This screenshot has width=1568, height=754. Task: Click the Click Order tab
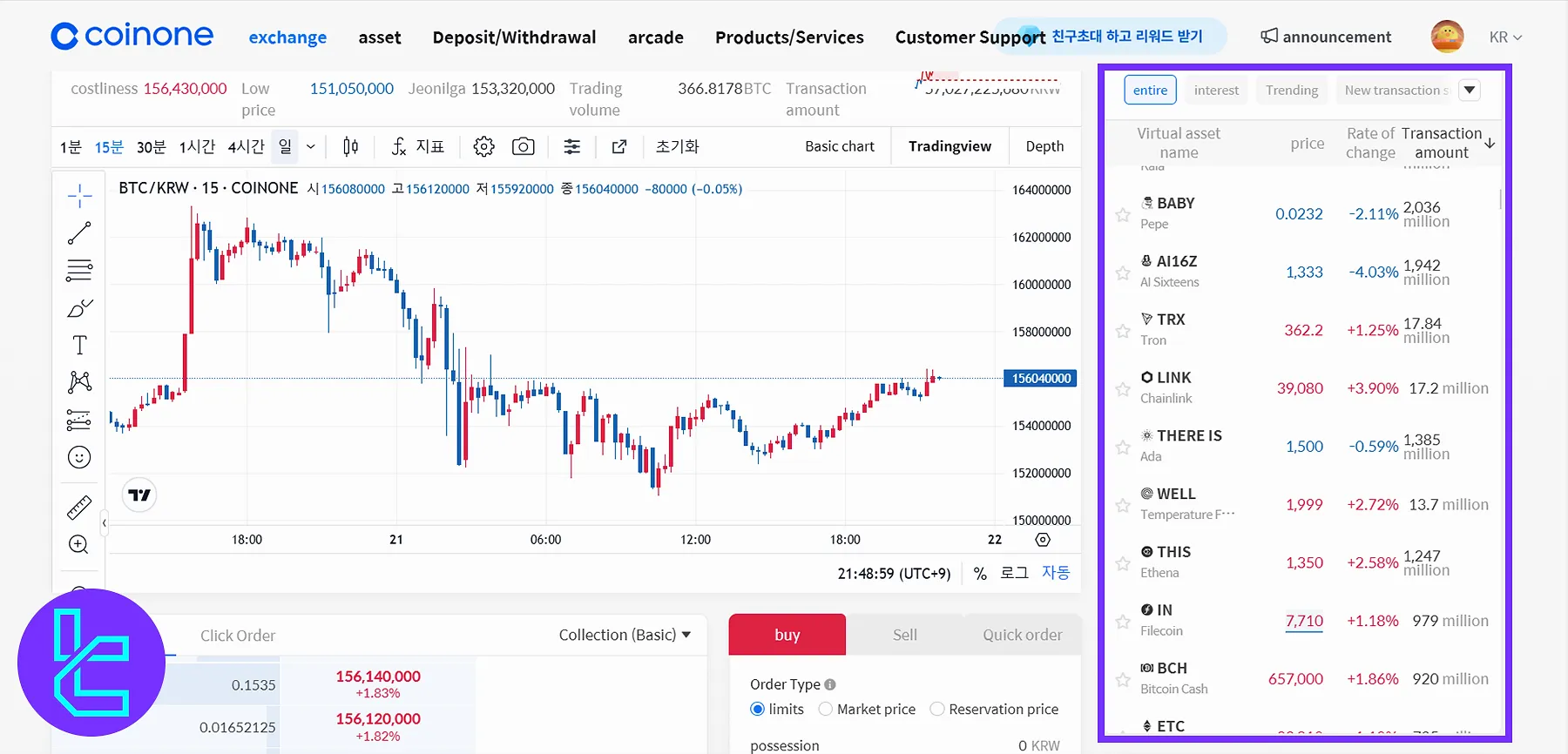(238, 636)
